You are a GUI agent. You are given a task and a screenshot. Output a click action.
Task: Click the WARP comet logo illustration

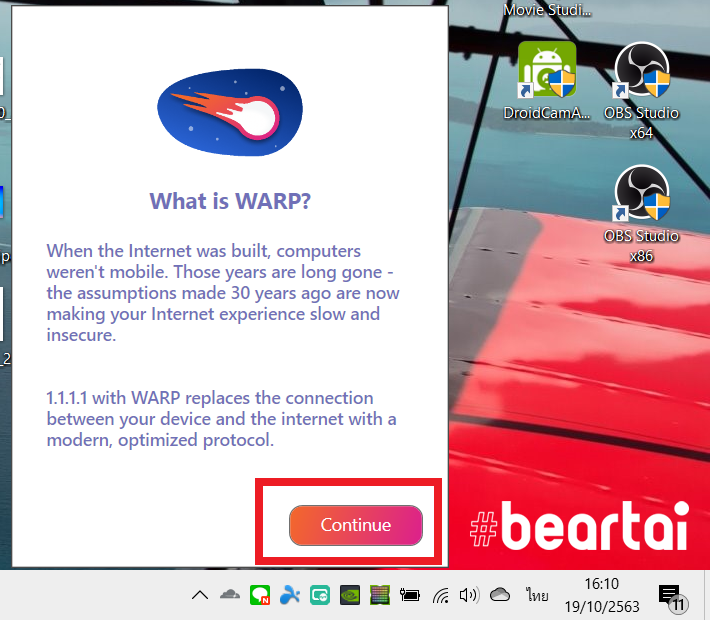[230, 112]
